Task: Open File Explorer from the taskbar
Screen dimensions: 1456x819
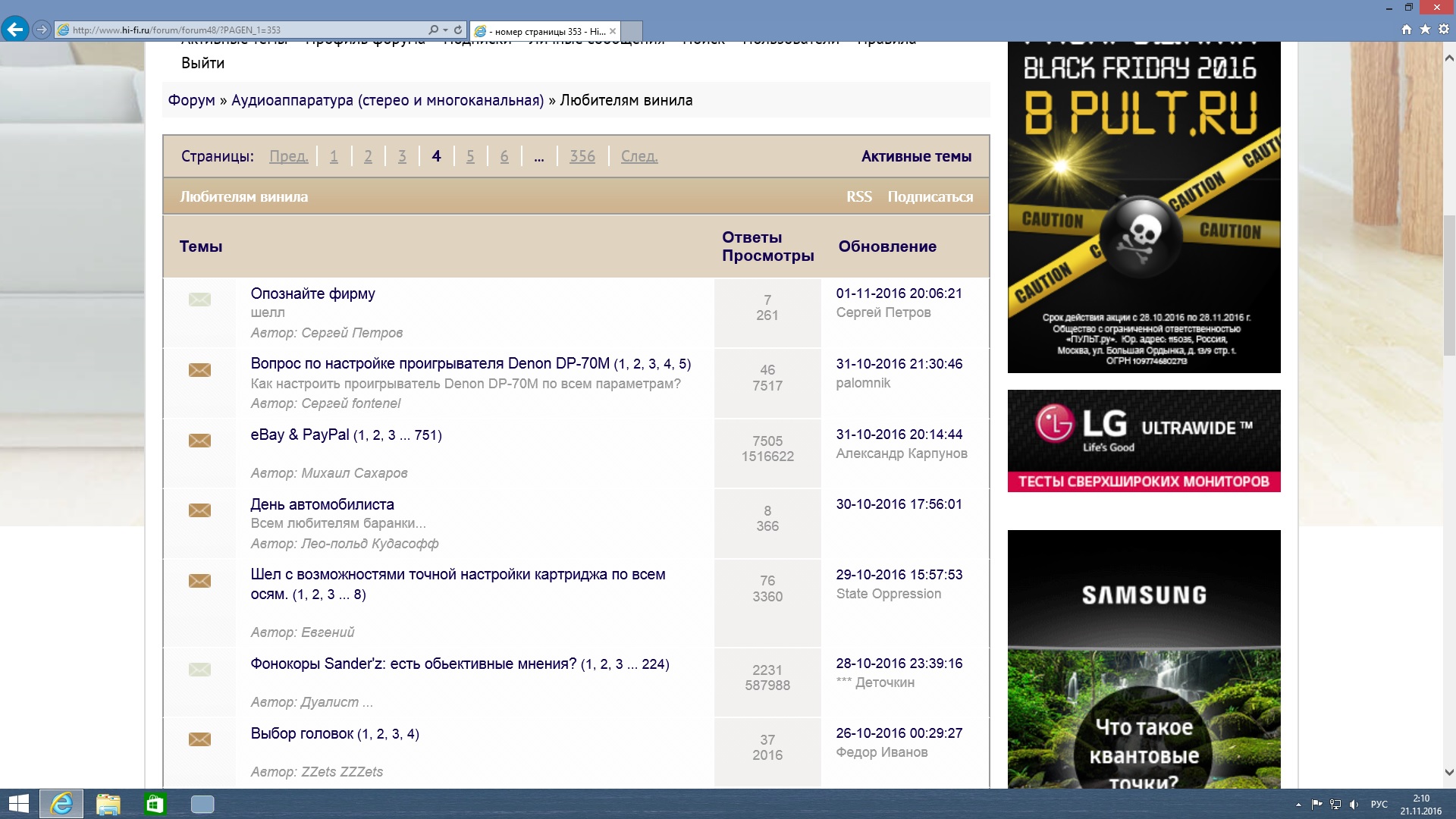Action: [x=108, y=804]
